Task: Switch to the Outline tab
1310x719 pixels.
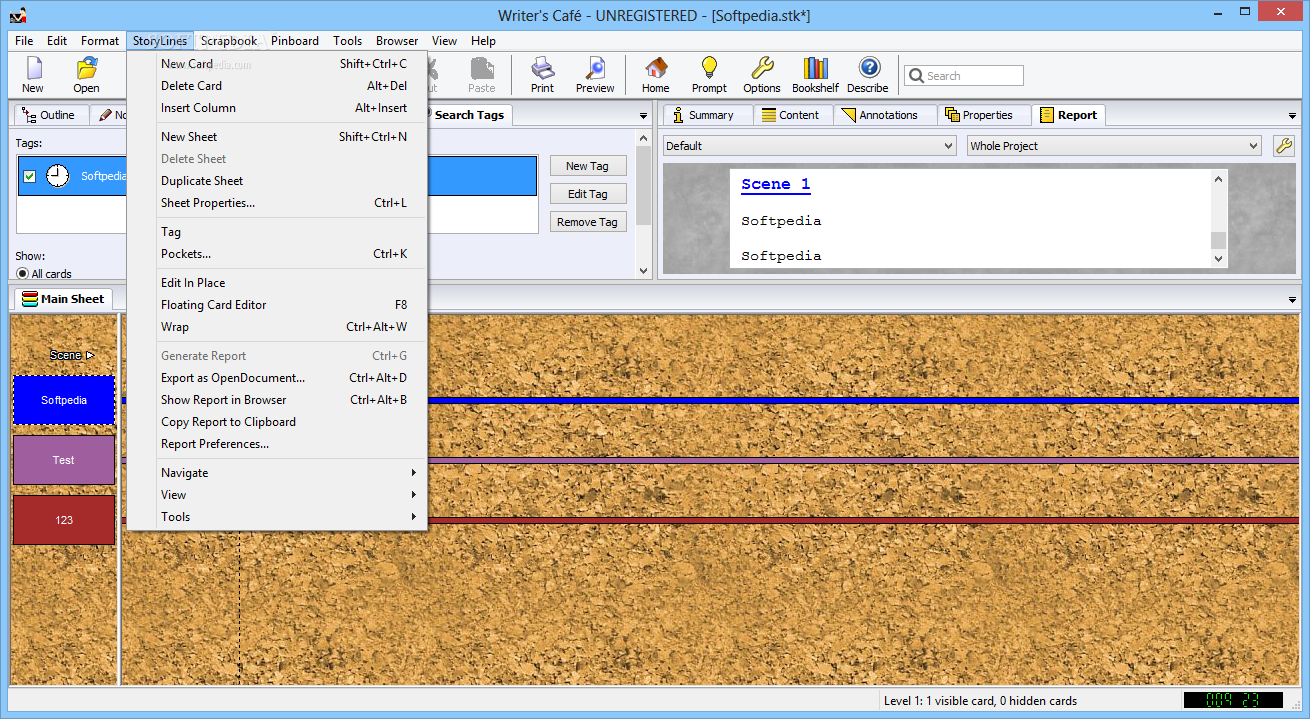Action: pos(49,115)
